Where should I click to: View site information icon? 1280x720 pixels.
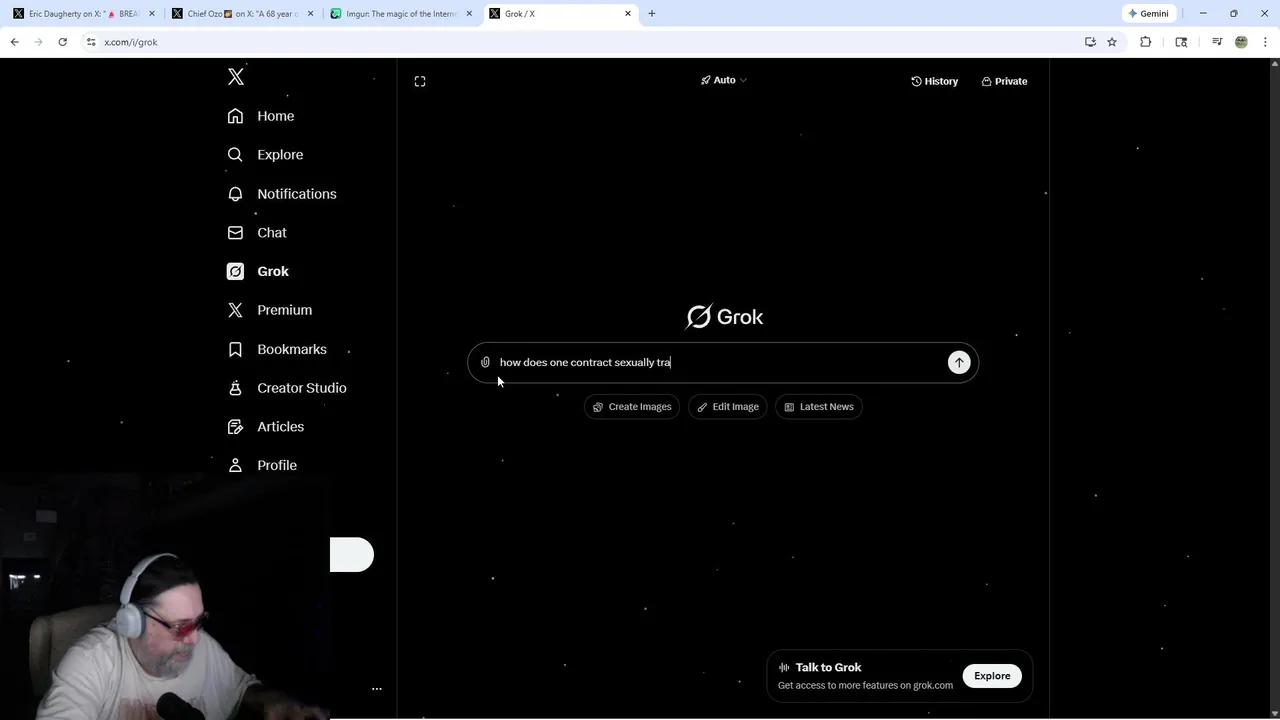pos(91,42)
